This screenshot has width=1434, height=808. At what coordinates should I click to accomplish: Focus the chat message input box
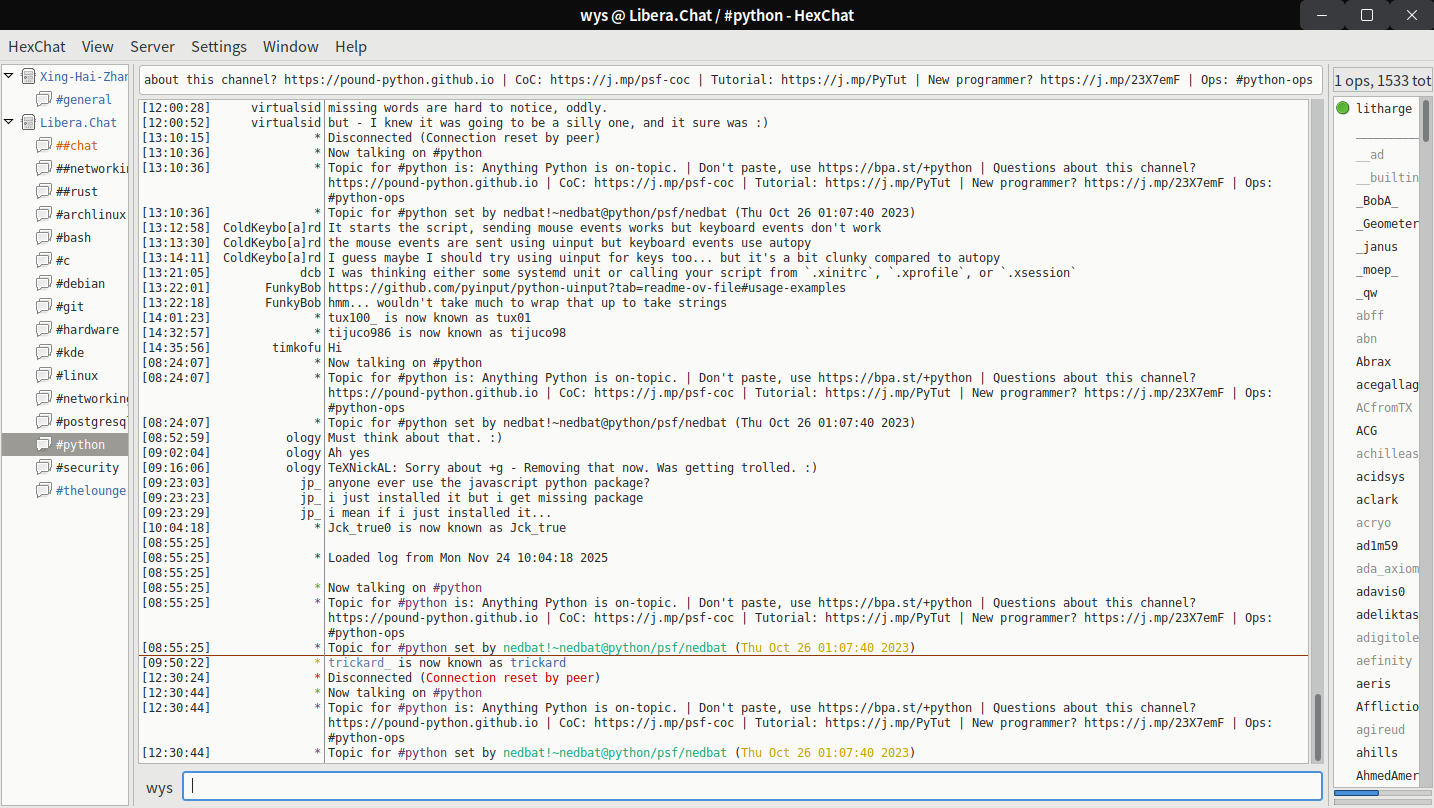click(x=752, y=786)
